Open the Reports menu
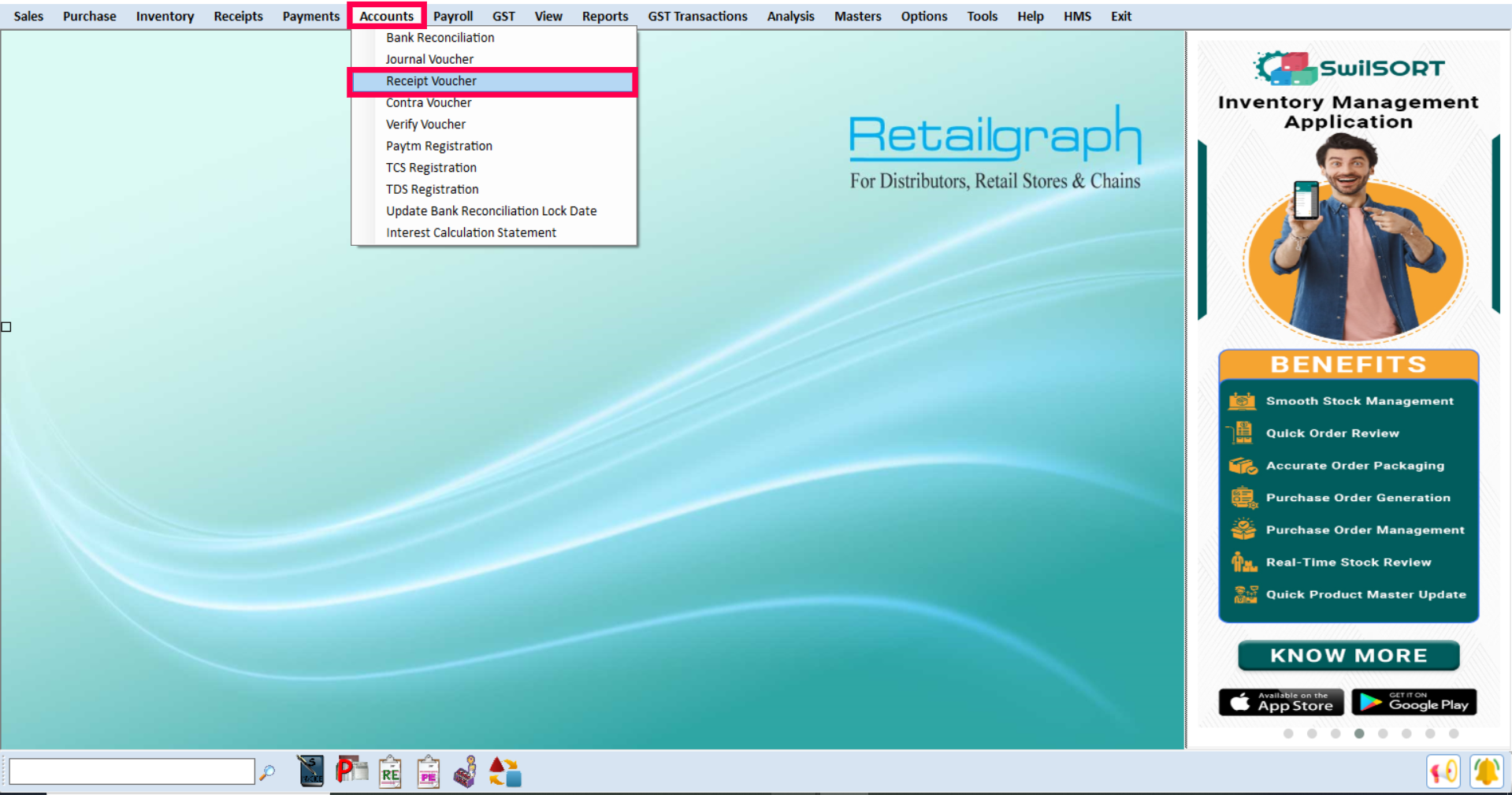The height and width of the screenshot is (795, 1512). (605, 16)
